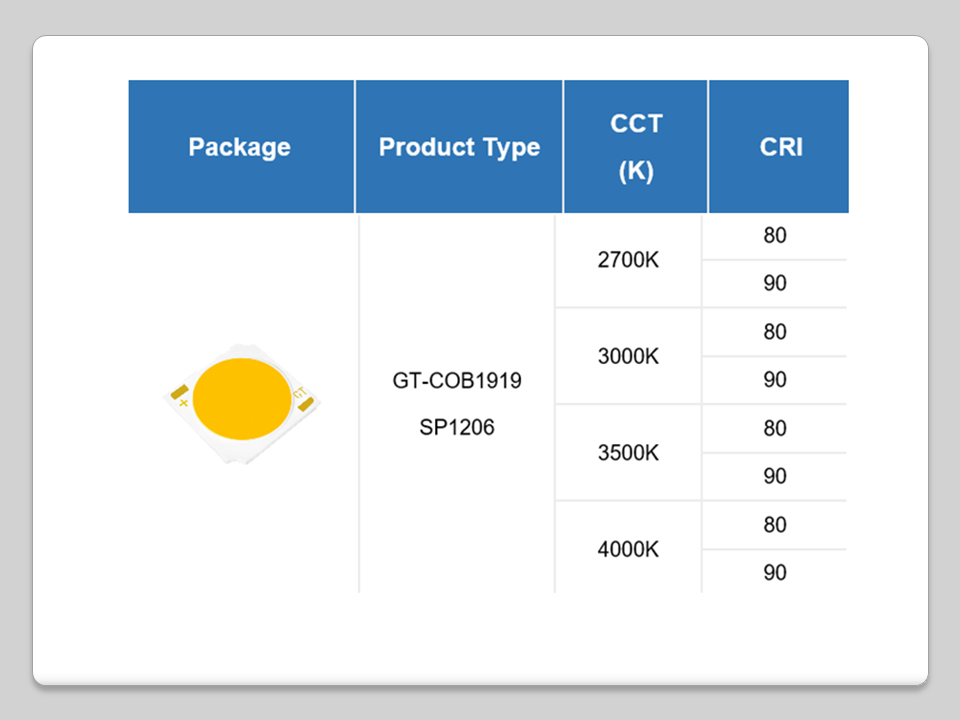960x720 pixels.
Task: Click the SP1206 product code
Action: point(458,427)
